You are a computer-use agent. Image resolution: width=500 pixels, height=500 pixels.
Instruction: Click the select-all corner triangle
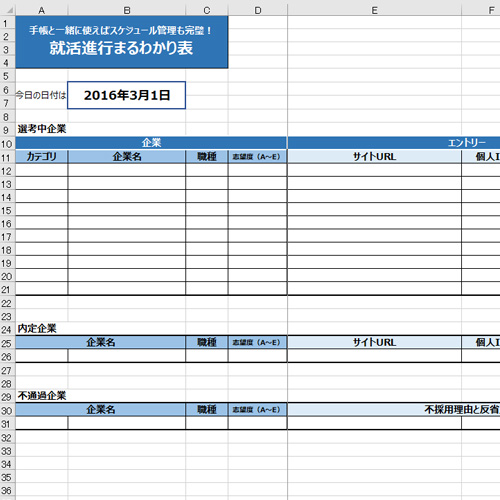point(8,10)
